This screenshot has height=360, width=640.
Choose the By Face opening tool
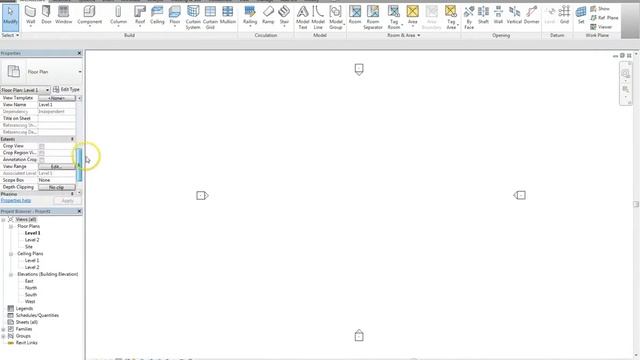[469, 17]
